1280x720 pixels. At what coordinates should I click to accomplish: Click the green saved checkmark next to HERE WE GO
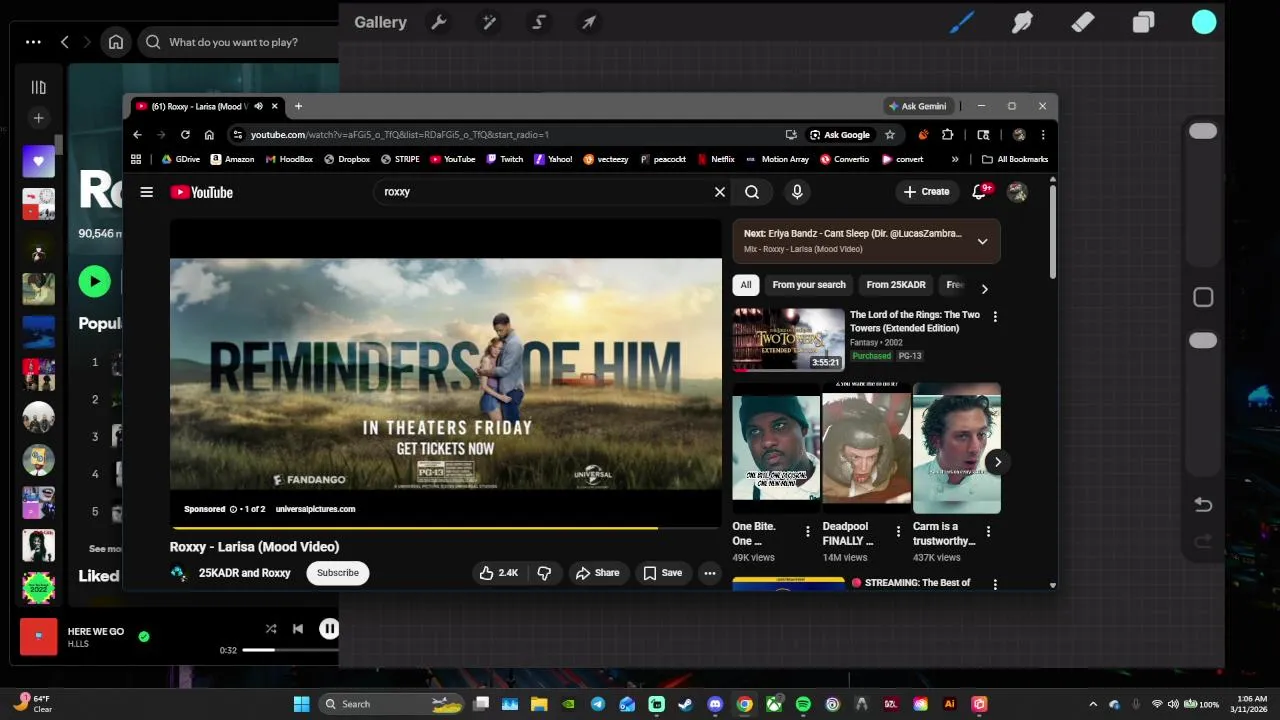(144, 636)
